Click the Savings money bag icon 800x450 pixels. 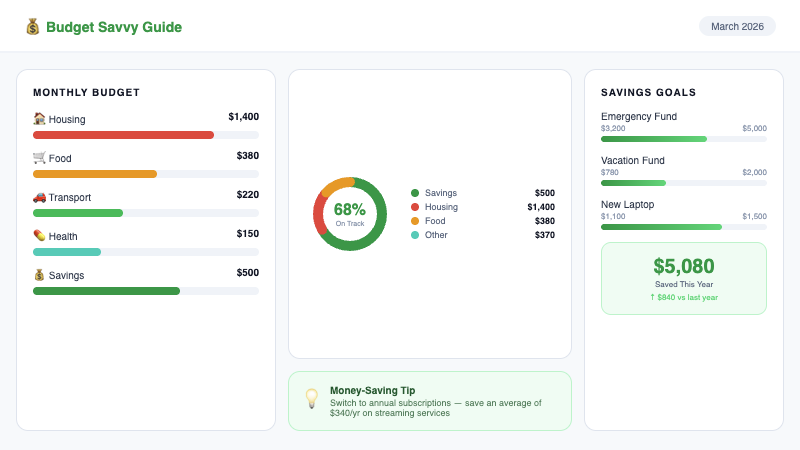(39, 275)
